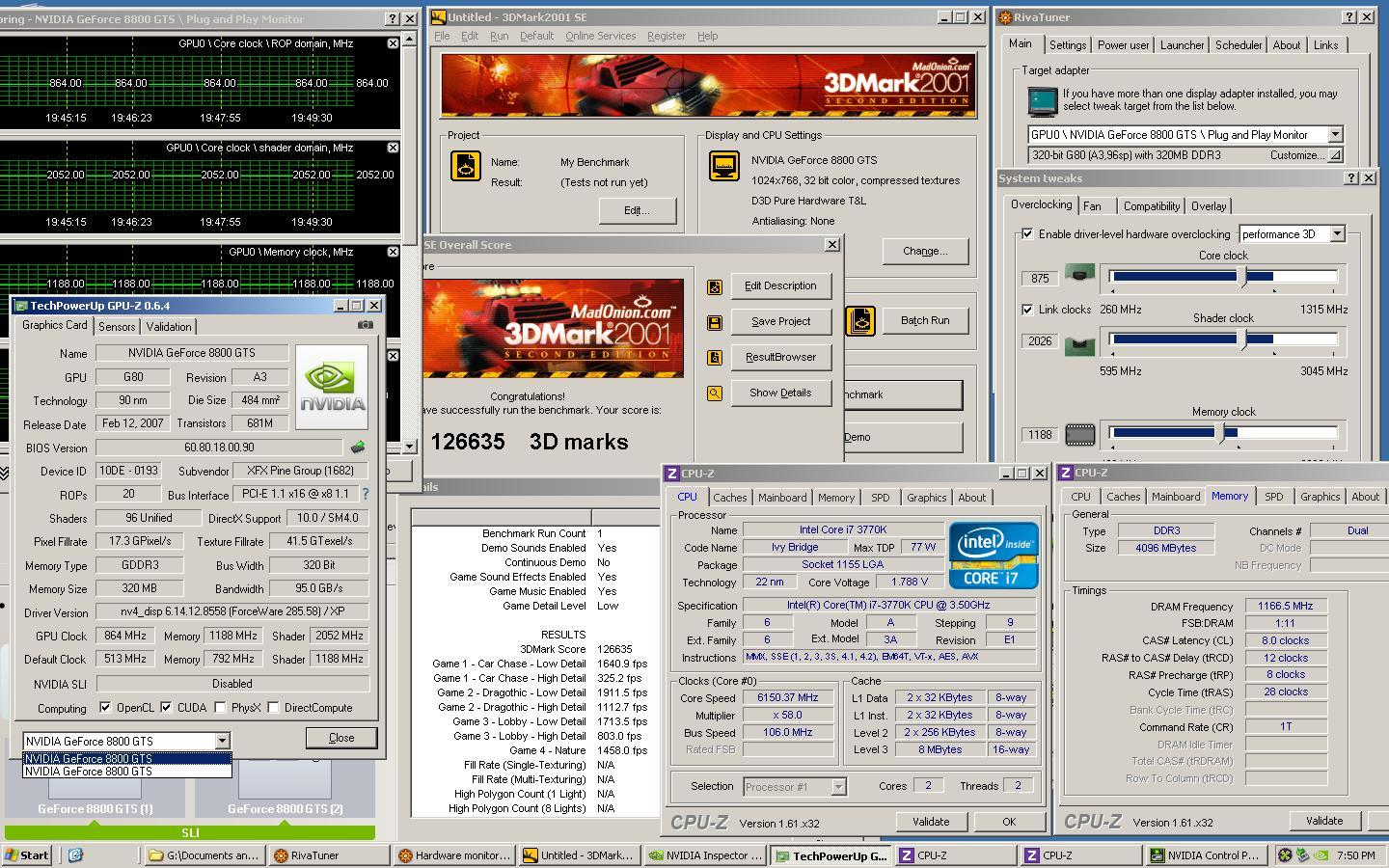The image size is (1389, 868).
Task: Toggle the Link clocks checkbox
Action: click(x=1027, y=310)
